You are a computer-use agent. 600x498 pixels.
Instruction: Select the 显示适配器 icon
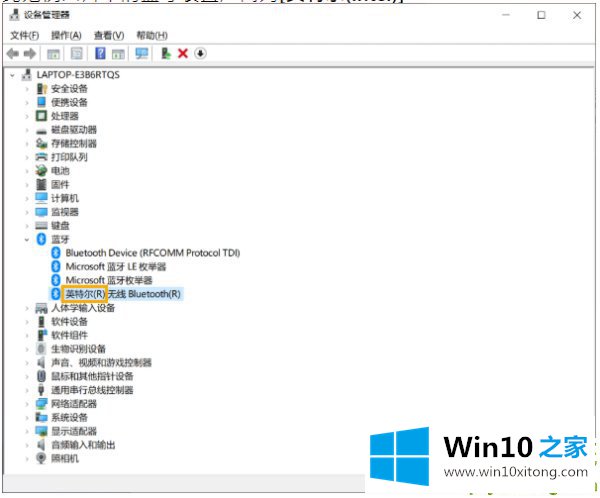pos(41,431)
